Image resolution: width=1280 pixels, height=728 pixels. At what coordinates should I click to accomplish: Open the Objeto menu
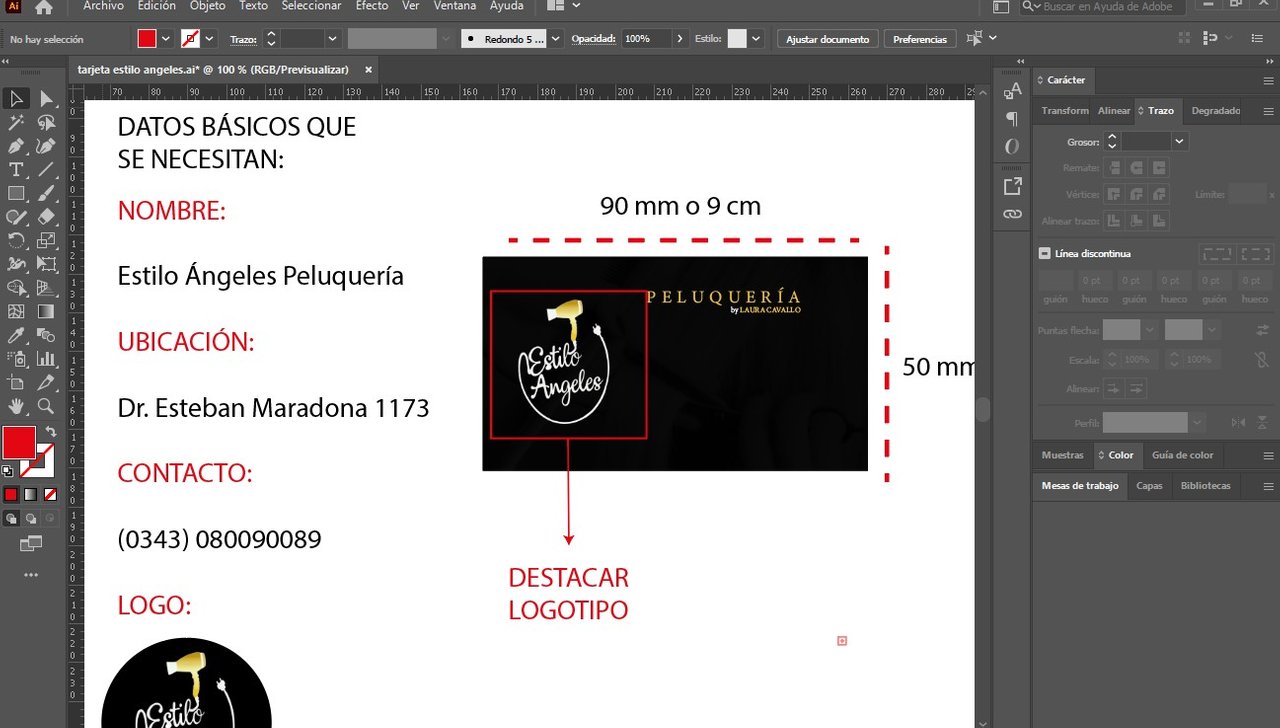(207, 6)
